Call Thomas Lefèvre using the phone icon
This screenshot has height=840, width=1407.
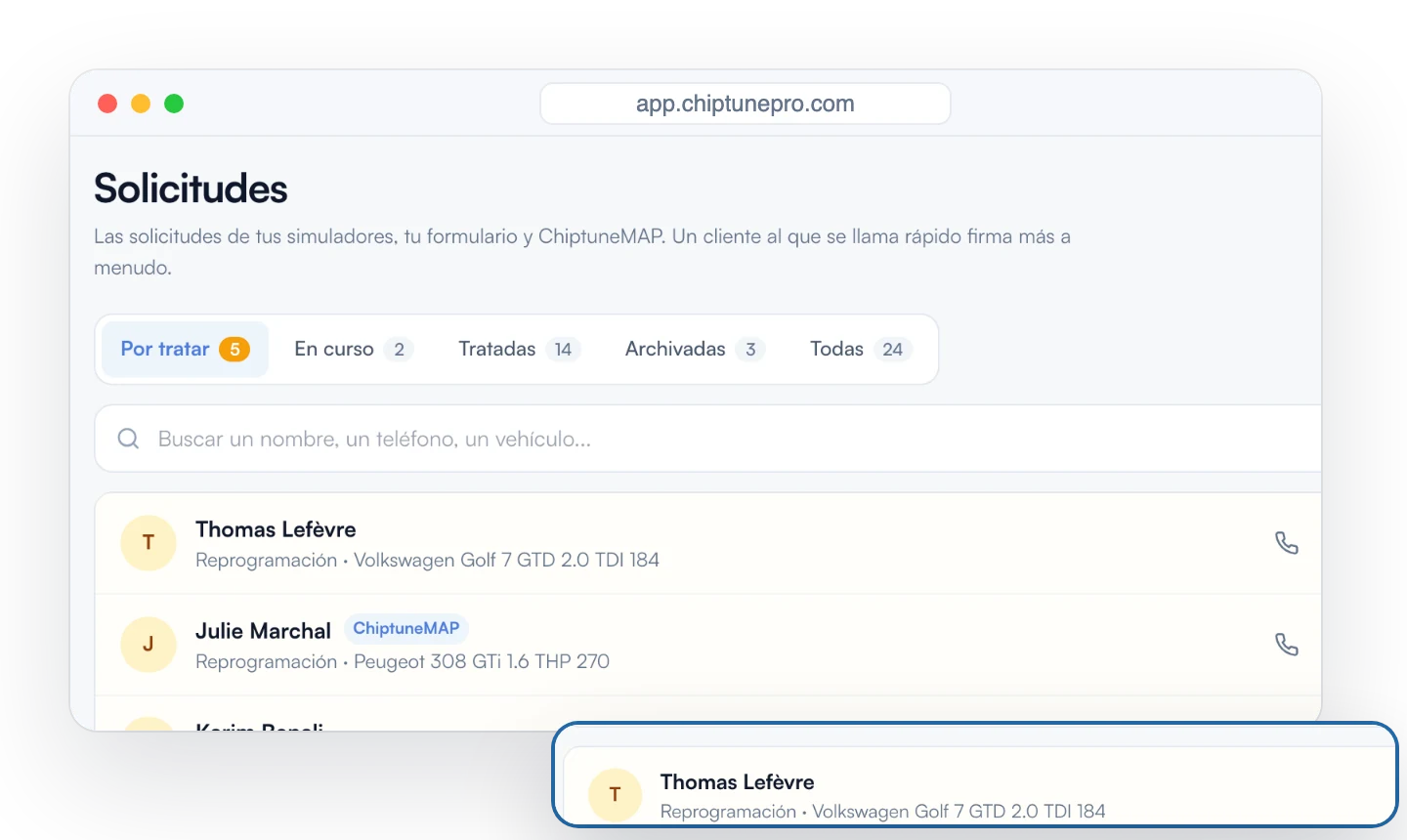pos(1287,543)
